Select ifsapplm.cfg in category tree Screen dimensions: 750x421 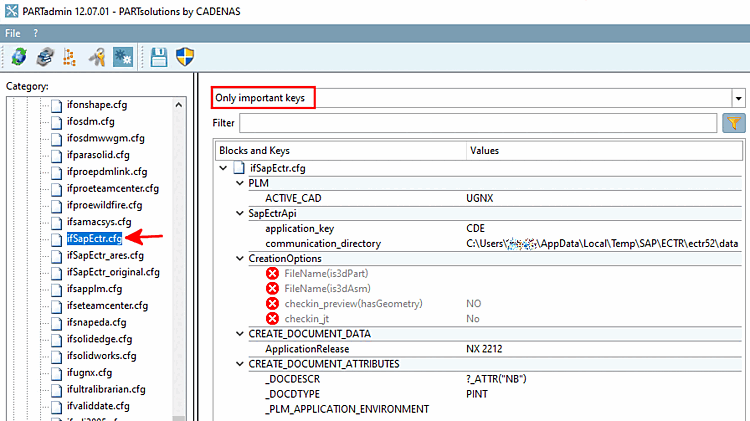tap(94, 289)
